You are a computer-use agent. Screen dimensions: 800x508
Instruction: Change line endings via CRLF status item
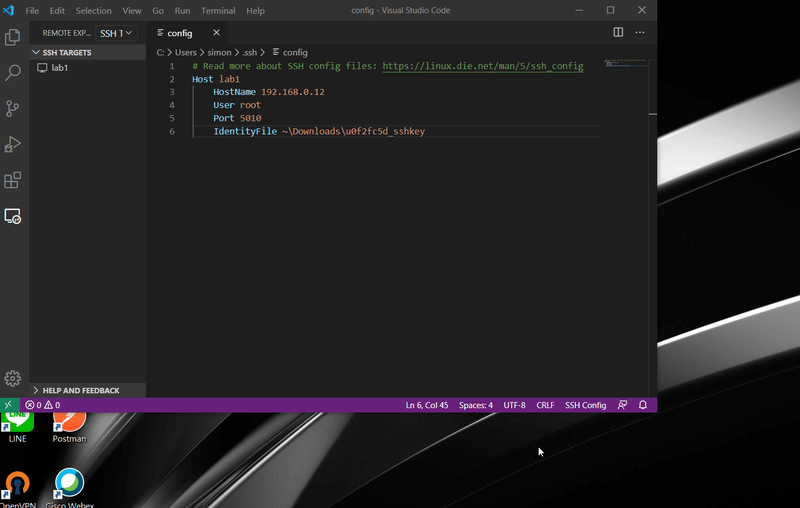click(545, 405)
